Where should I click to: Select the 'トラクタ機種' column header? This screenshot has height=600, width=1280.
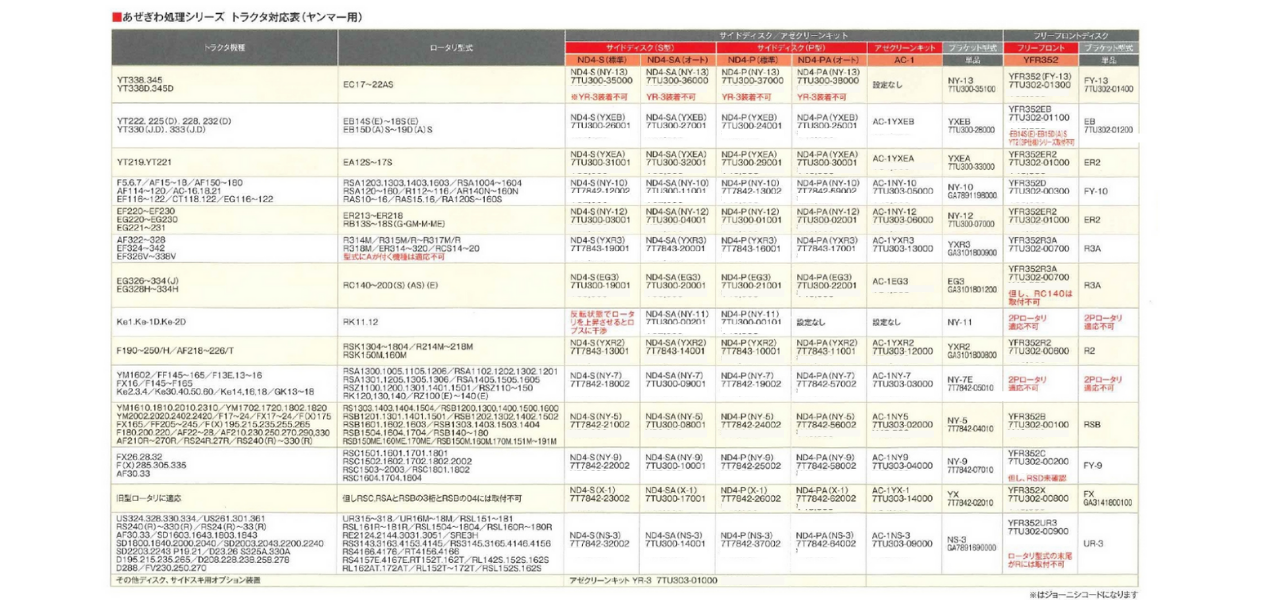coord(224,47)
